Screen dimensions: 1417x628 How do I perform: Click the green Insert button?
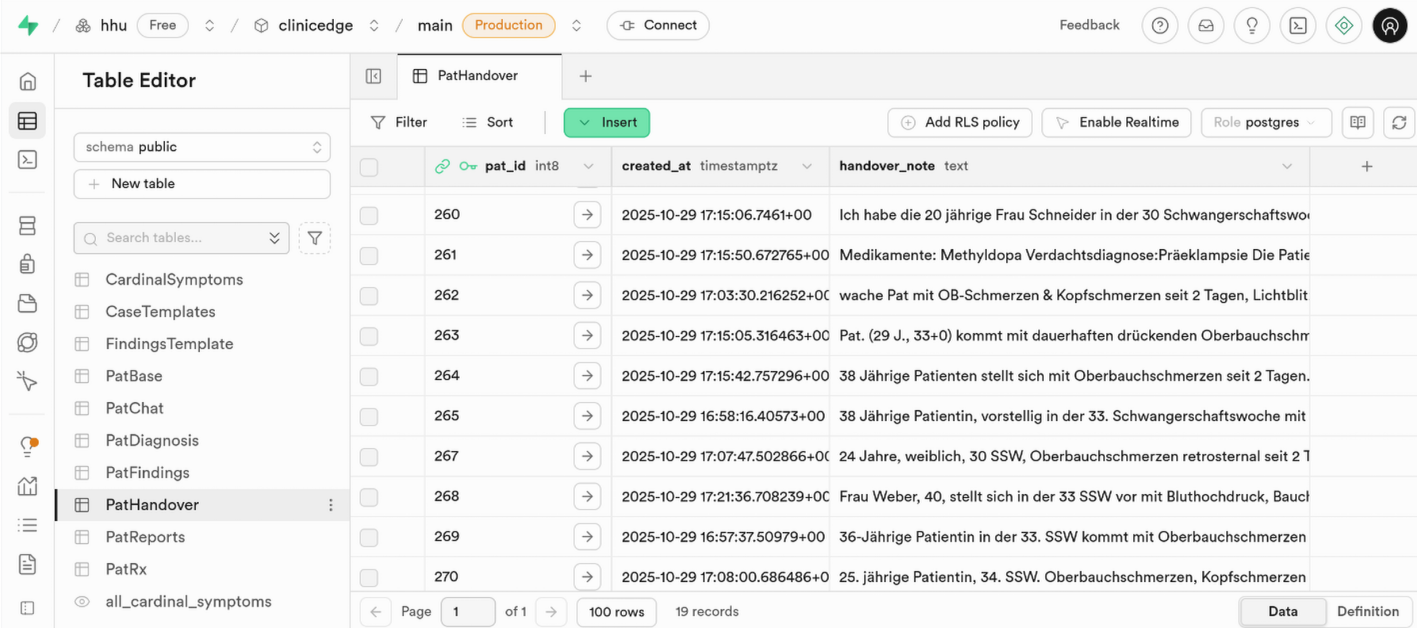[607, 122]
